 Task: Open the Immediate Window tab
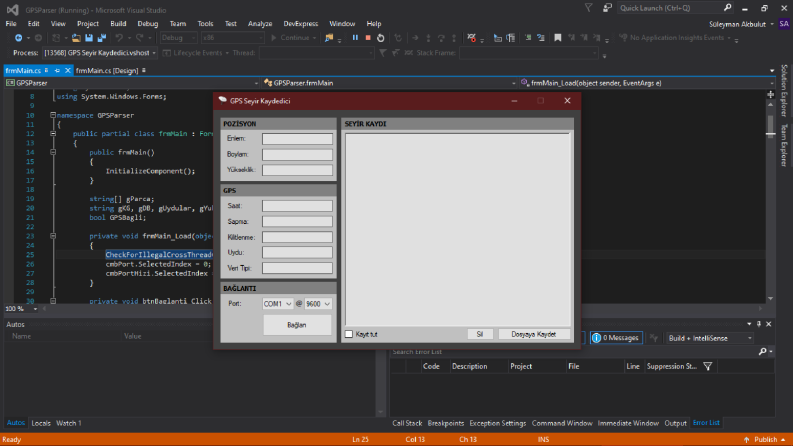628,423
